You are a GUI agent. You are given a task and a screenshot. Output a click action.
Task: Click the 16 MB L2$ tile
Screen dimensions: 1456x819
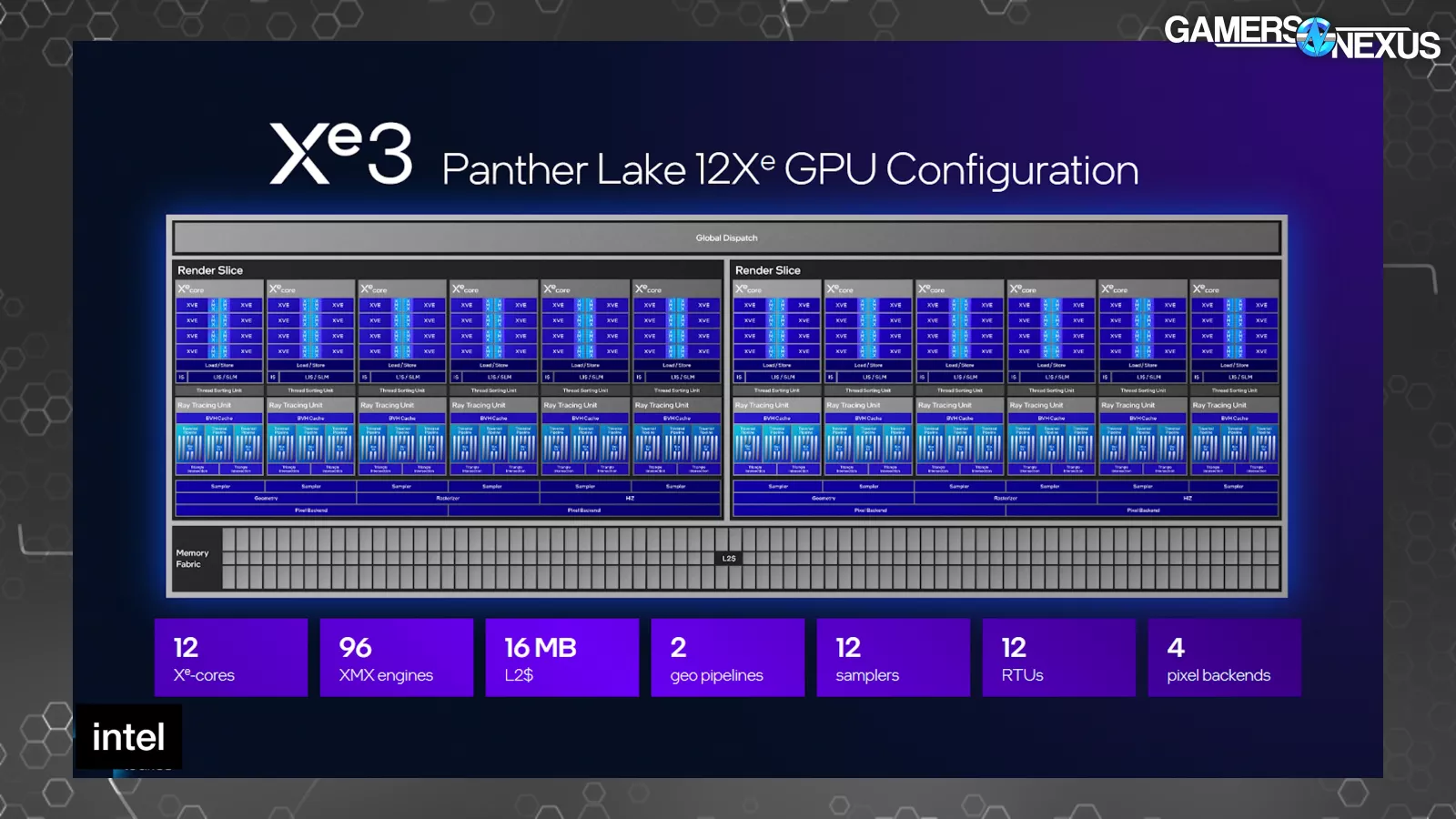[x=562, y=658]
